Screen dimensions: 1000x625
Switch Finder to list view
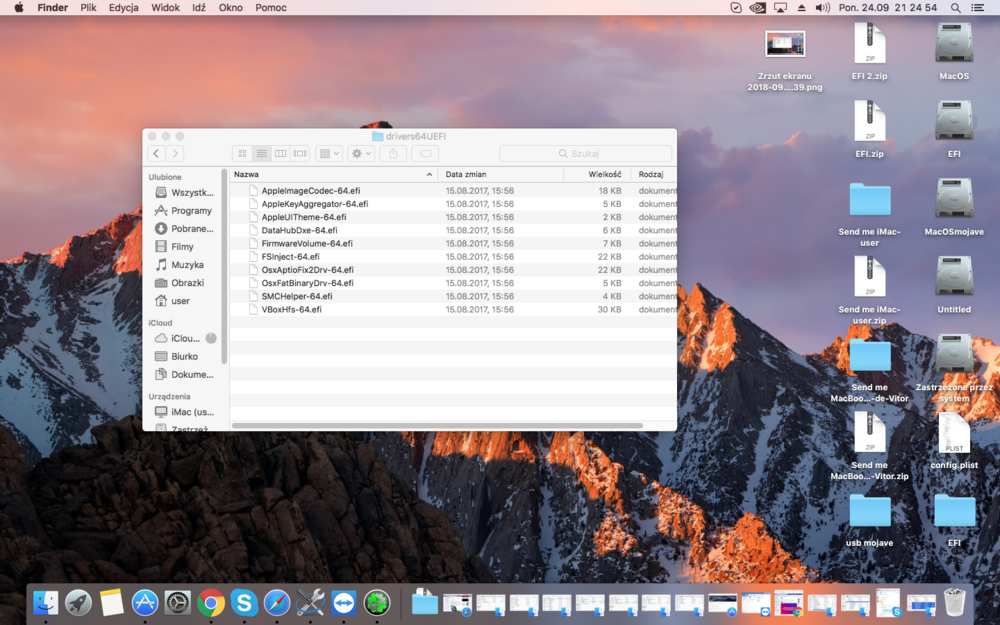click(261, 153)
